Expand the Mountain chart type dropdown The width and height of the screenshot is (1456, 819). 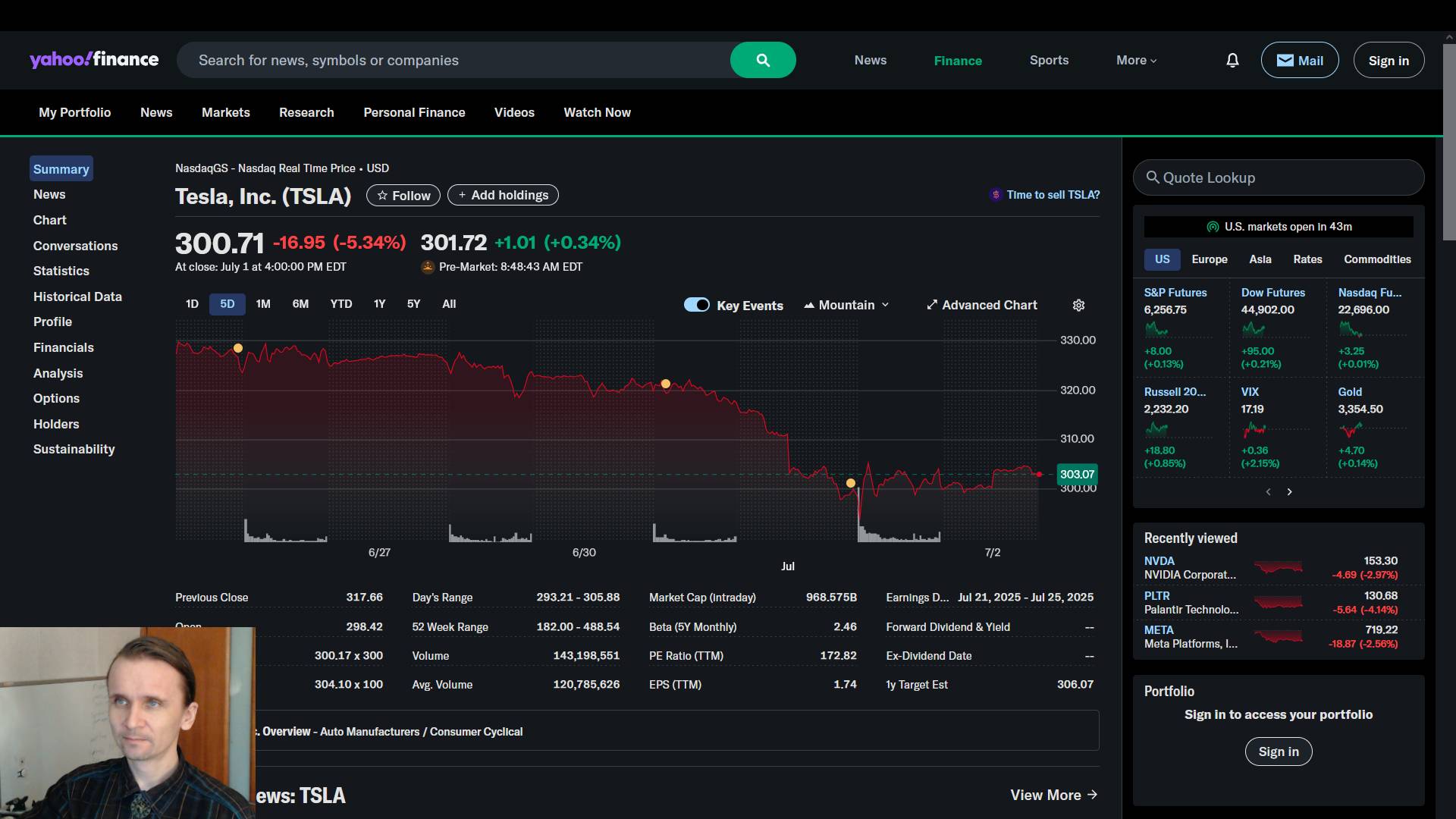pyautogui.click(x=846, y=305)
